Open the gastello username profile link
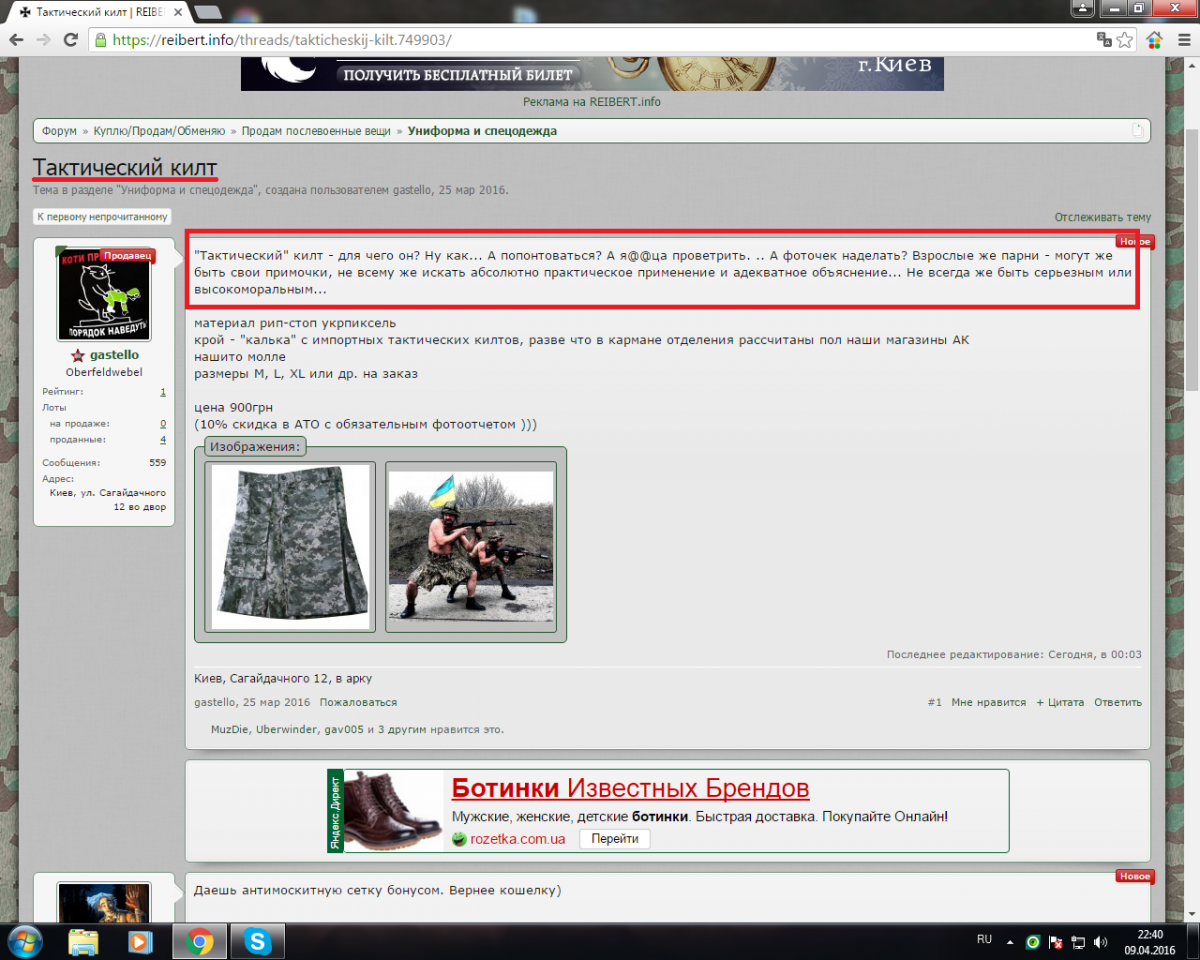This screenshot has height=960, width=1200. [114, 355]
